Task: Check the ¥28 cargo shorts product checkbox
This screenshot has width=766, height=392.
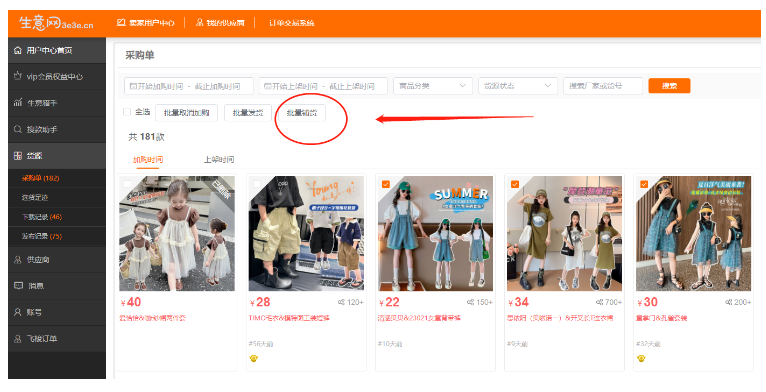Action: [x=257, y=184]
